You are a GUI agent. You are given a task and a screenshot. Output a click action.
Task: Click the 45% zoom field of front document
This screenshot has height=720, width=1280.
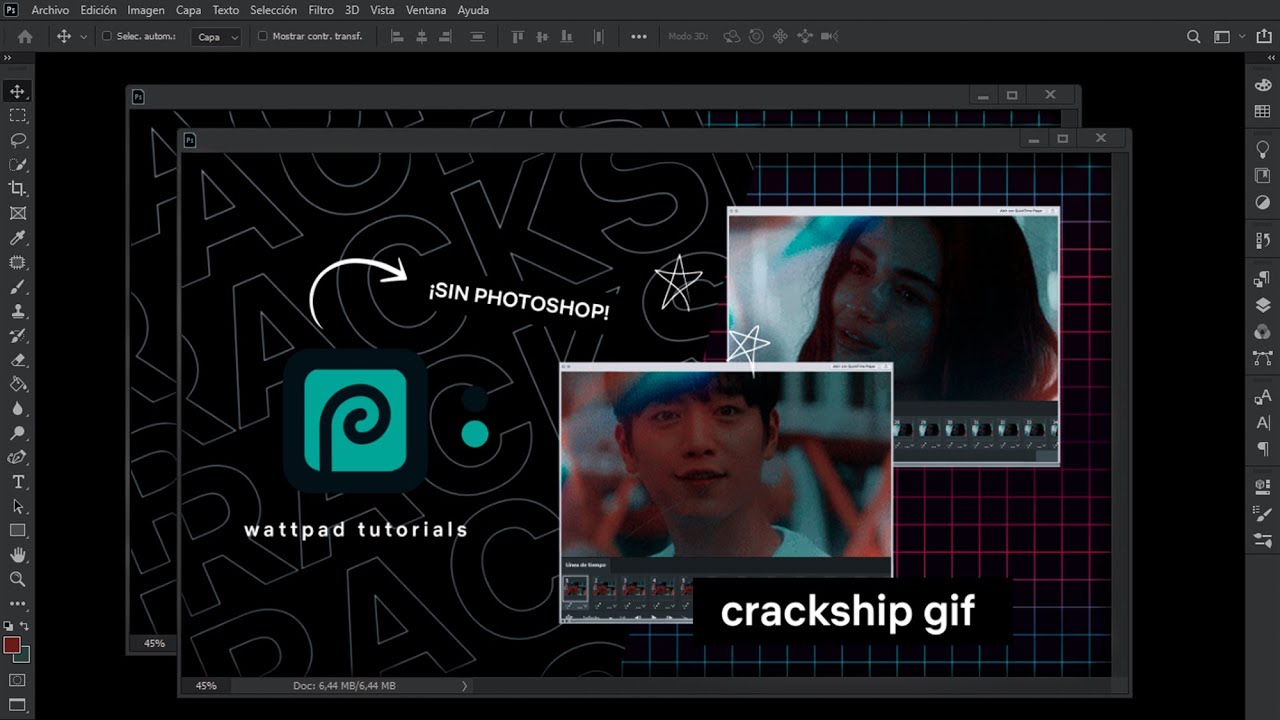pos(205,686)
